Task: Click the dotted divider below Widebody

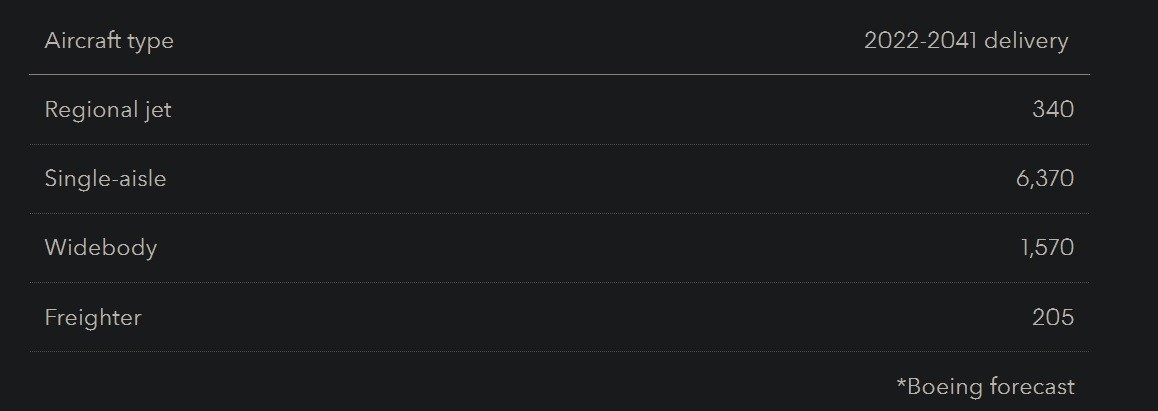Action: point(559,282)
